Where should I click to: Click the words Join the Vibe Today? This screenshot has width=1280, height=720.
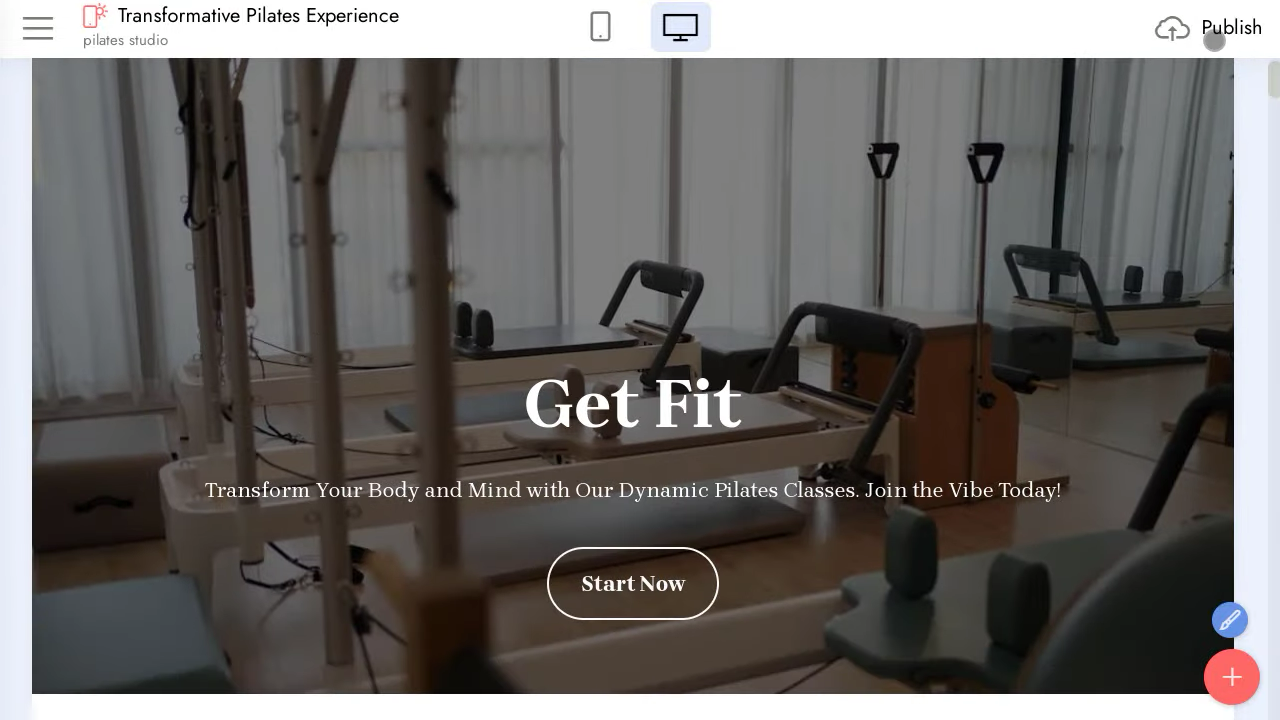963,490
